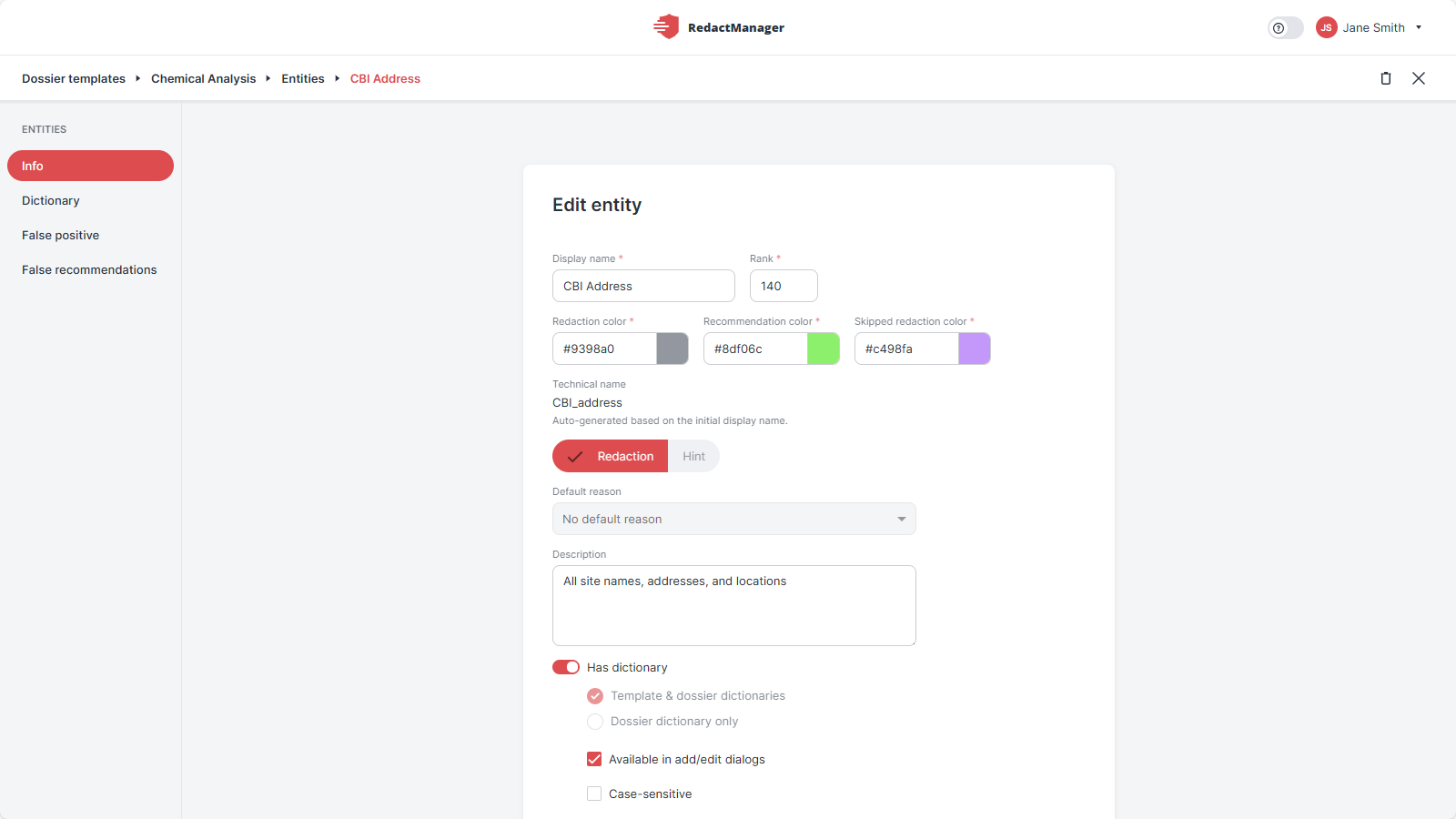
Task: Delete entity using the trash icon
Action: [x=1386, y=78]
